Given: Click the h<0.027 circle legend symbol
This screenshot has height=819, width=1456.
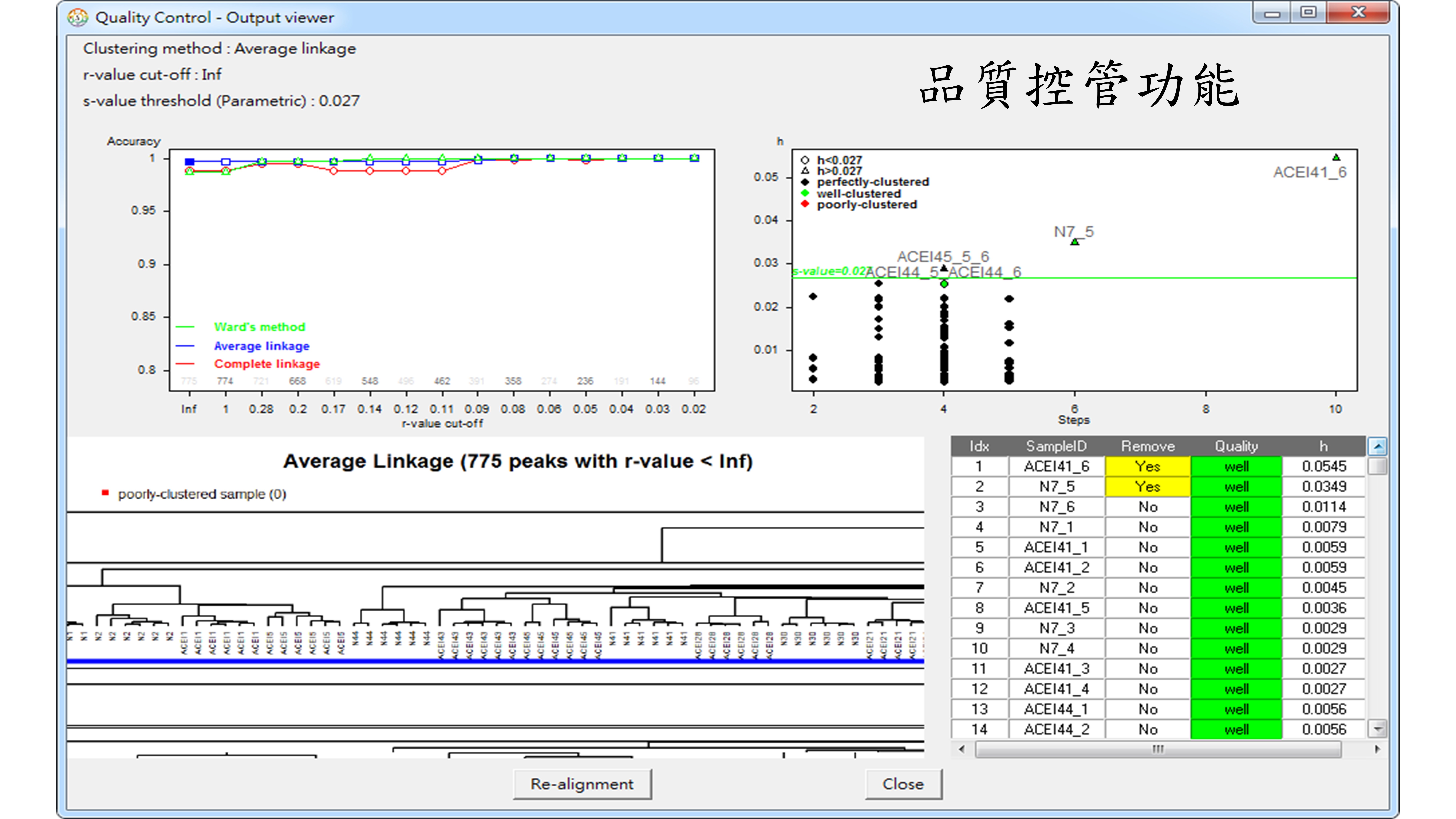Looking at the screenshot, I should pyautogui.click(x=805, y=160).
